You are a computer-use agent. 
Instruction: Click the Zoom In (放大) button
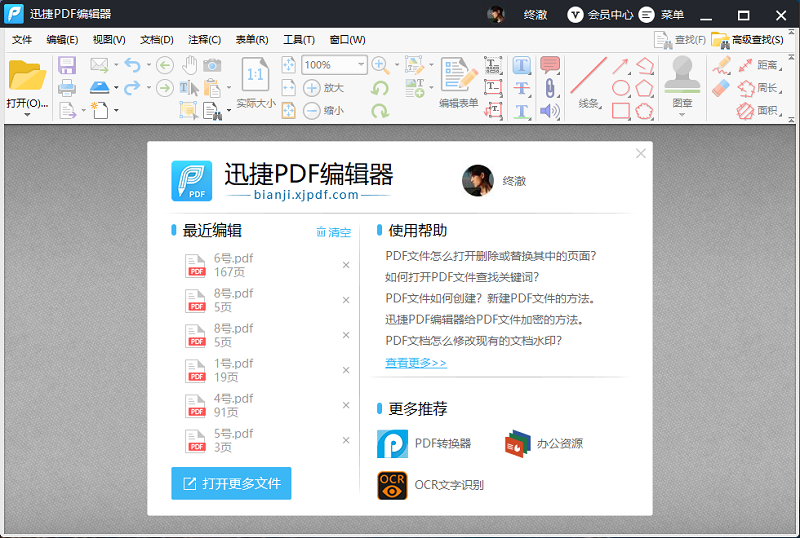tap(323, 88)
